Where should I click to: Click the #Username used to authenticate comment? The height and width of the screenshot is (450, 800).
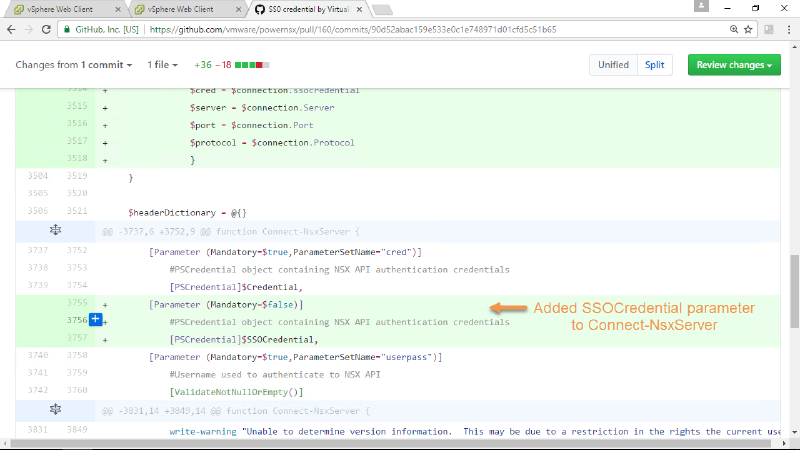coord(275,374)
